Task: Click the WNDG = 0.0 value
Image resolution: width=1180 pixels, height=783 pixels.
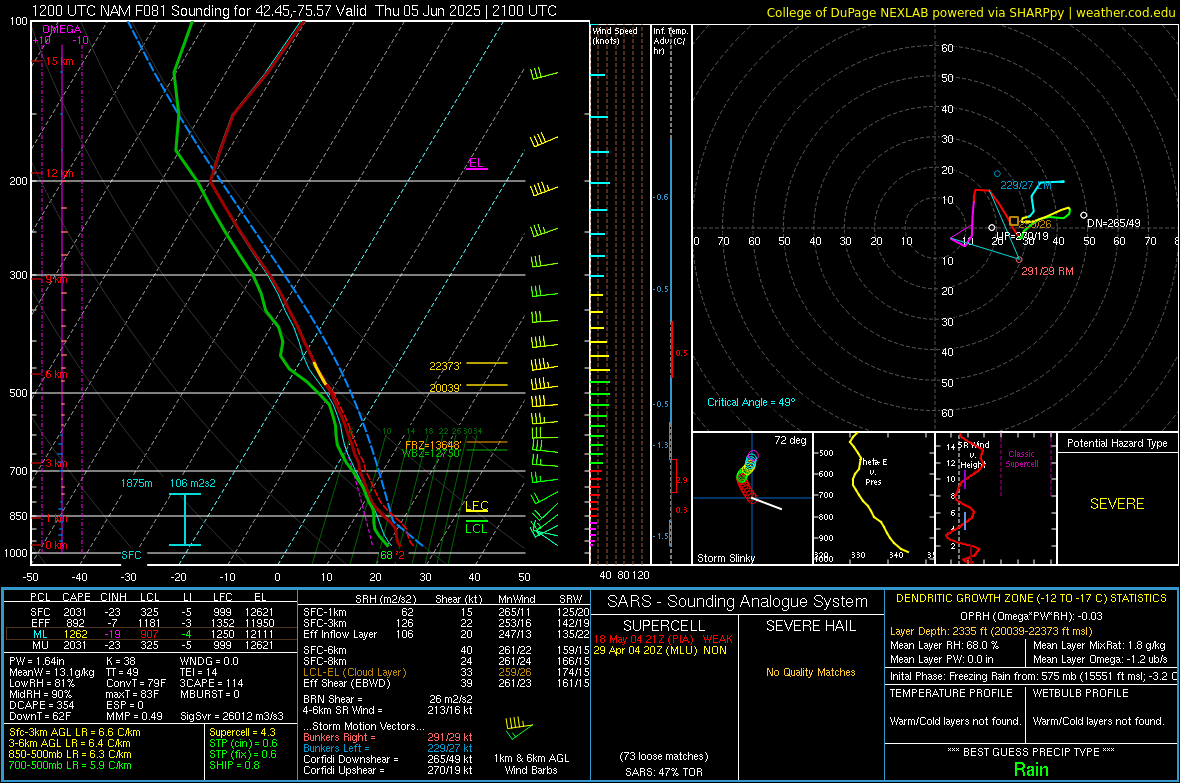Action: (x=209, y=661)
